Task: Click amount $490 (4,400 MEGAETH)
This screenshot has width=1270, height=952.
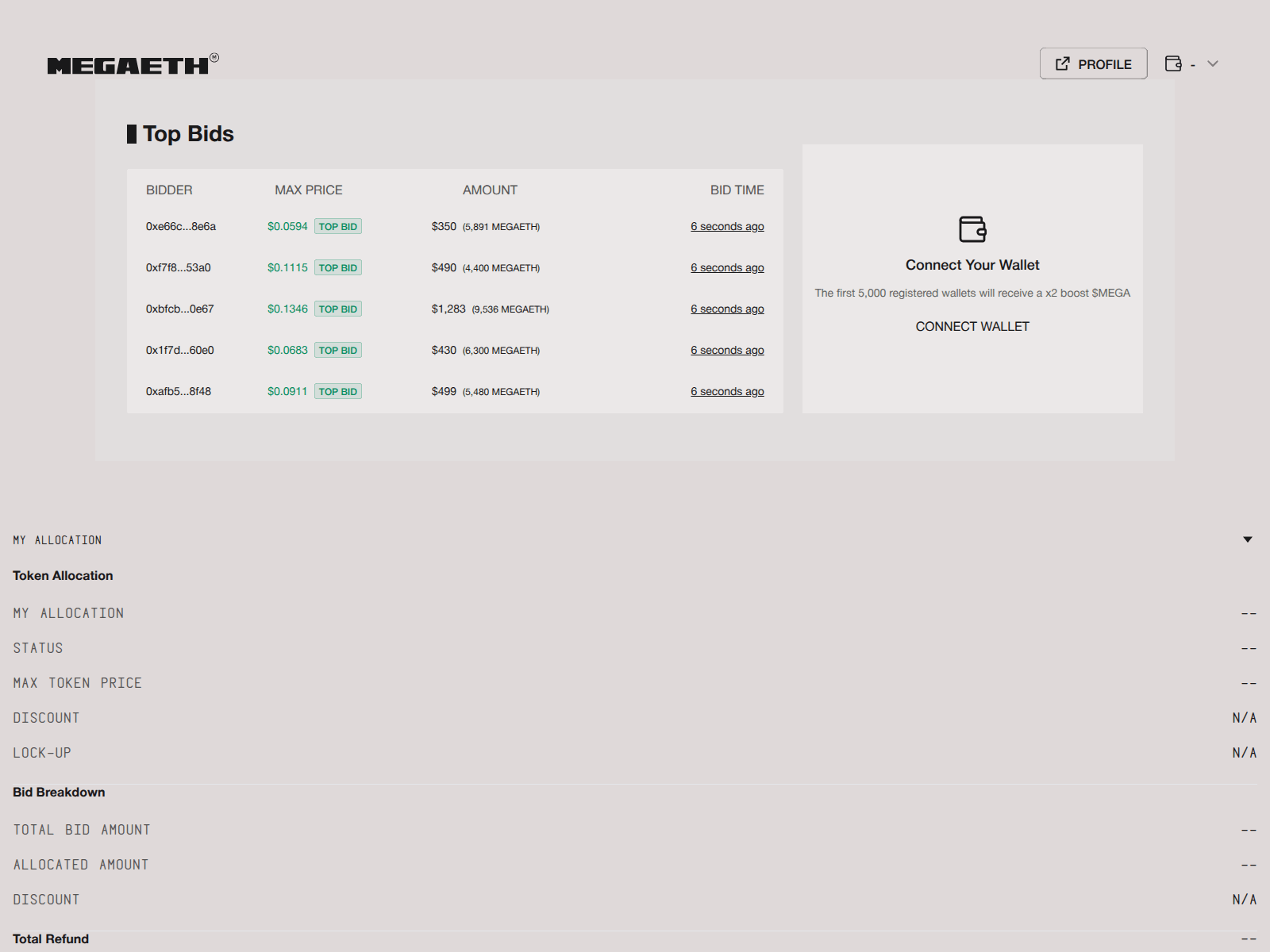Action: click(x=486, y=267)
